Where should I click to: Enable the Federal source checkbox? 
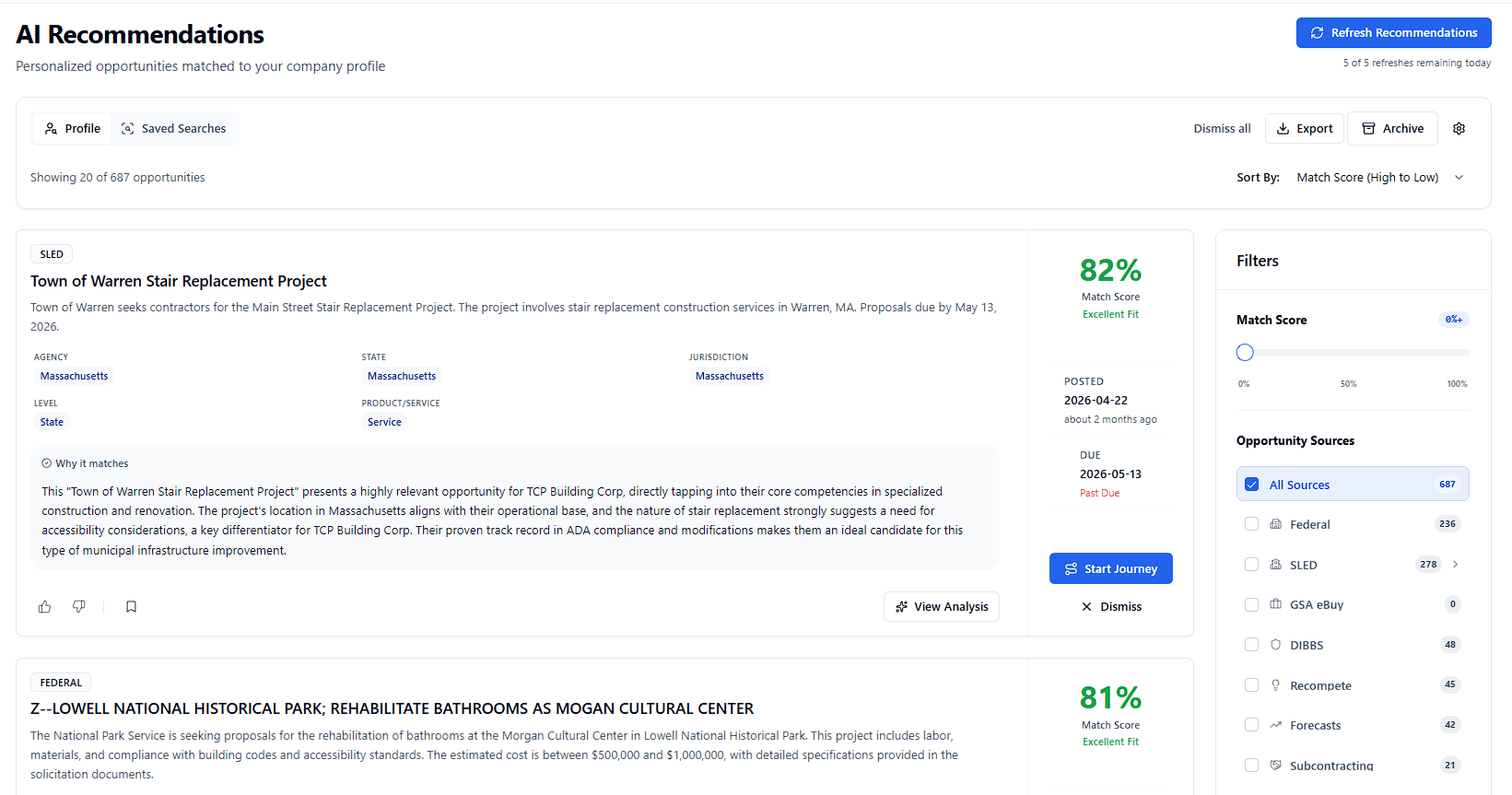[1251, 524]
